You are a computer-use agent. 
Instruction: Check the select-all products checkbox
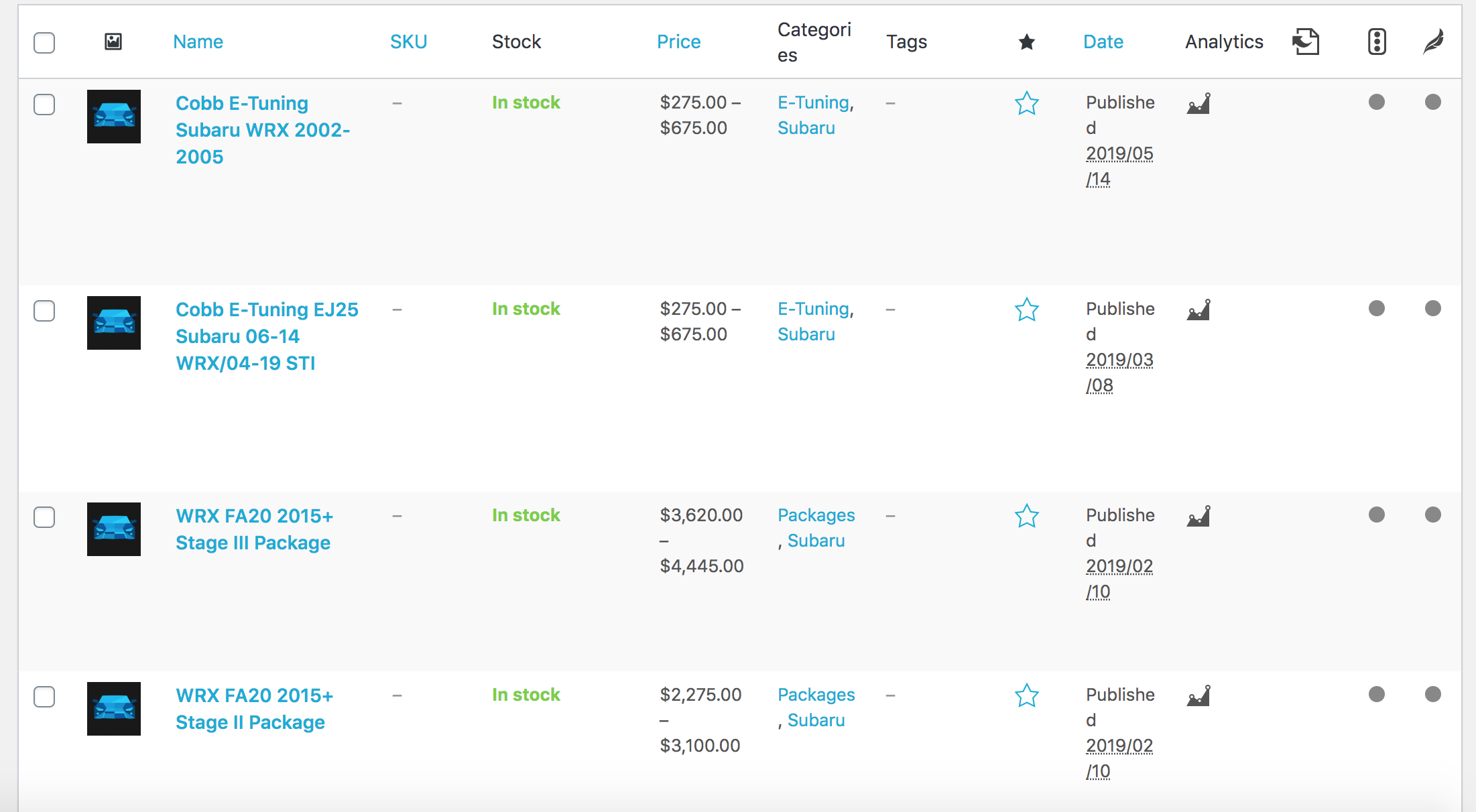coord(44,42)
